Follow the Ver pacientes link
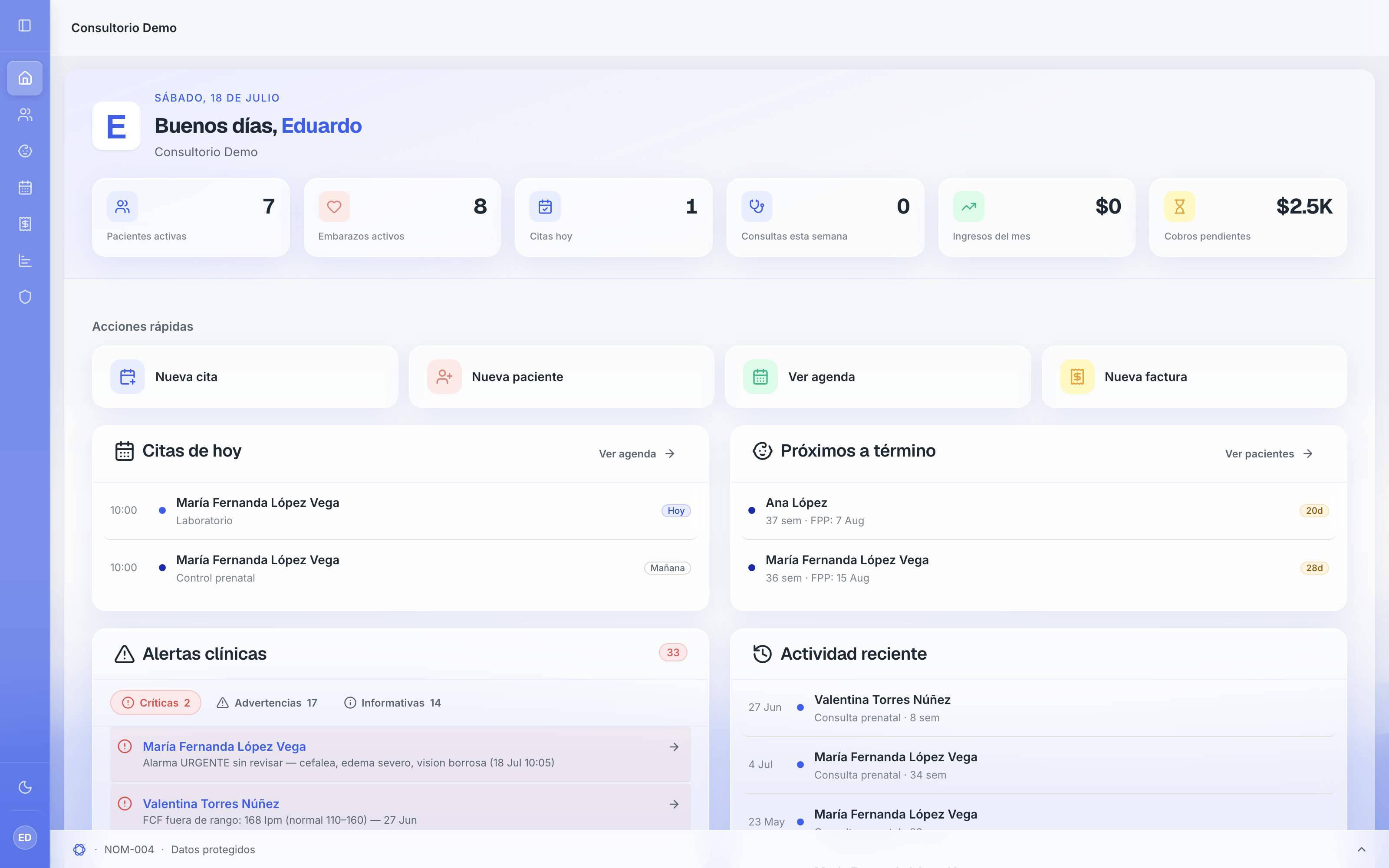This screenshot has height=868, width=1389. (1268, 454)
